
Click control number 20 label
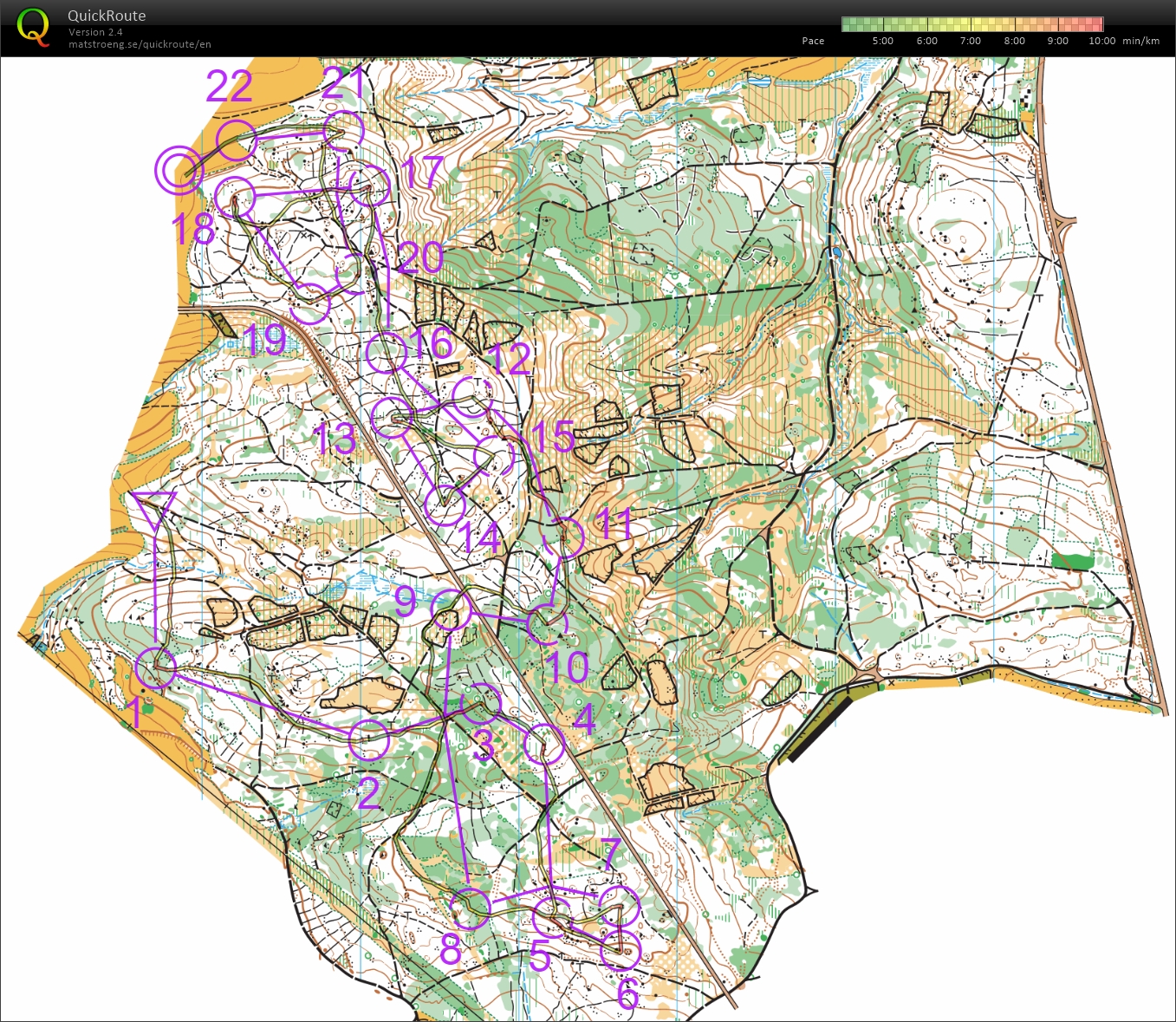point(421,257)
